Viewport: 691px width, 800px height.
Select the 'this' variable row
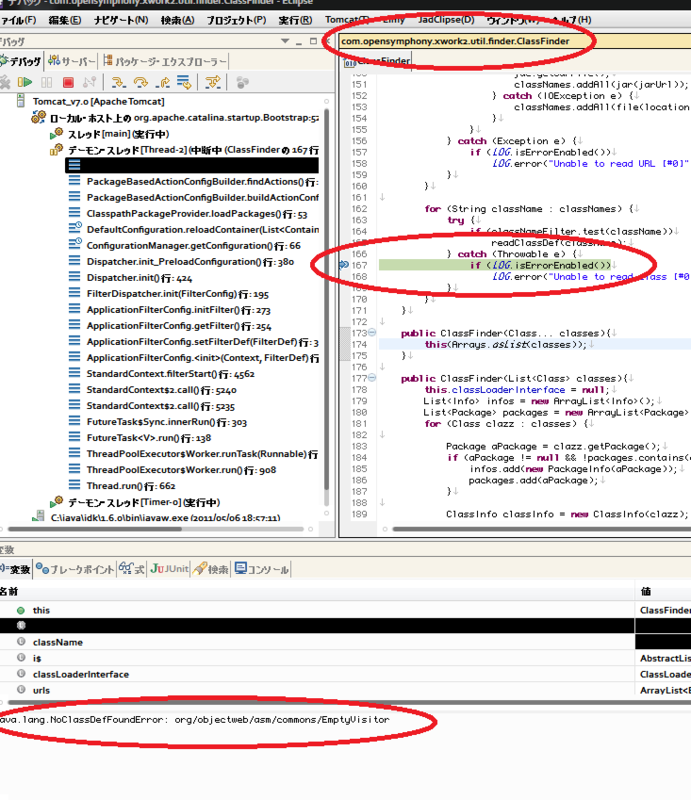point(346,610)
